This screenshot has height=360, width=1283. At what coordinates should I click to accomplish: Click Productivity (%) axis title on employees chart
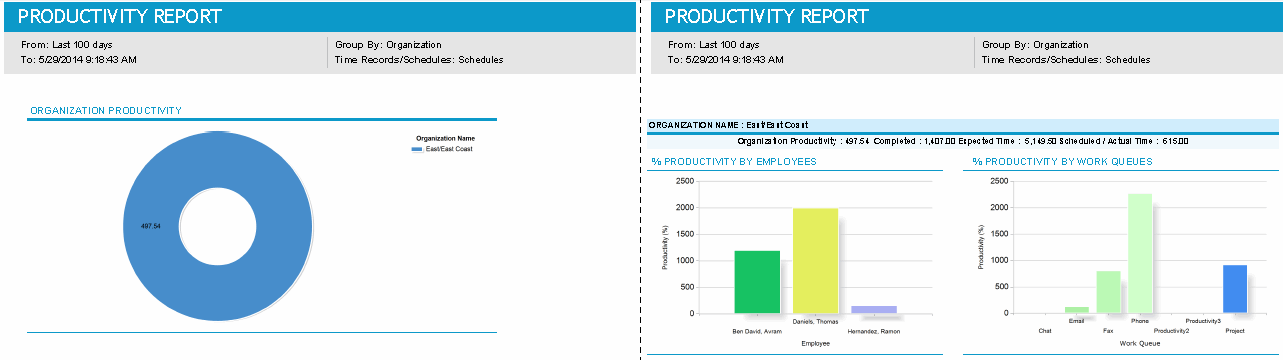[x=665, y=247]
